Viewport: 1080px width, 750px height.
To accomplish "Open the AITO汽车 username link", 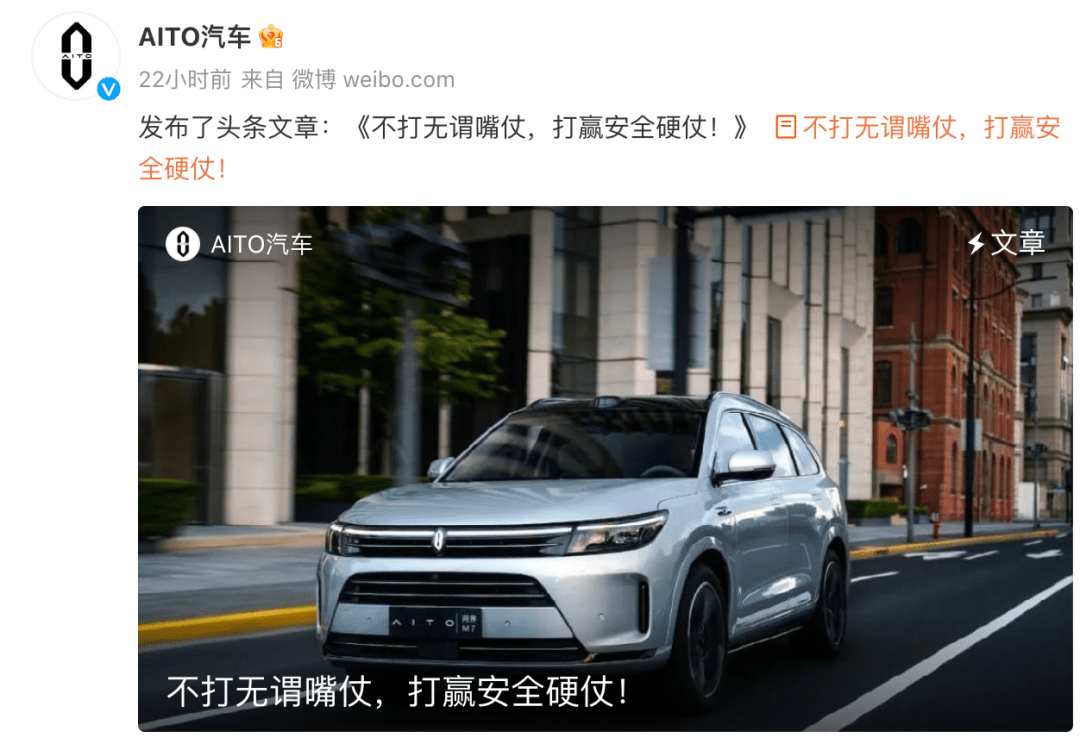I will coord(195,37).
